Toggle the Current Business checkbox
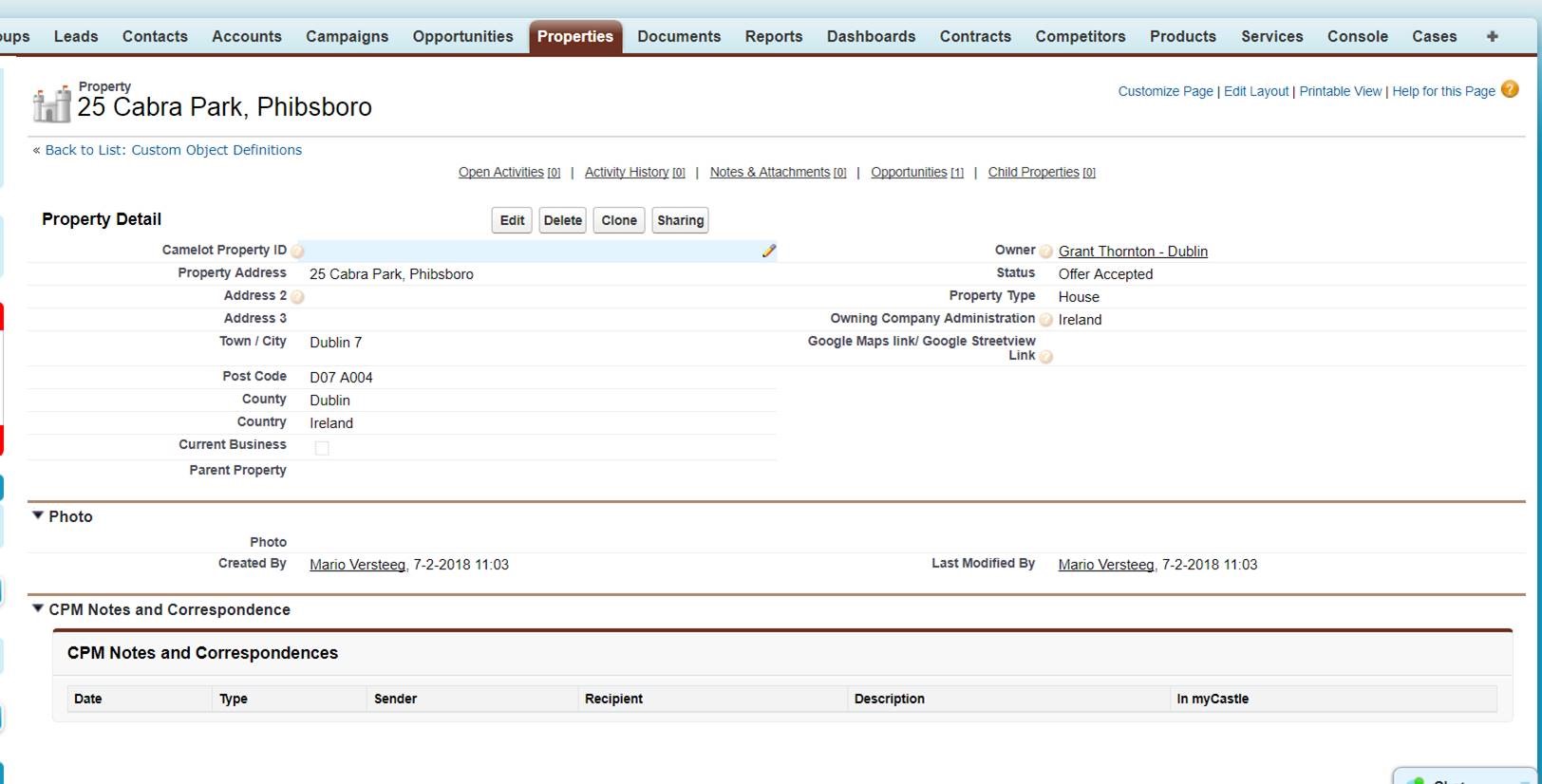Screen dimensions: 1542x784 coord(322,448)
